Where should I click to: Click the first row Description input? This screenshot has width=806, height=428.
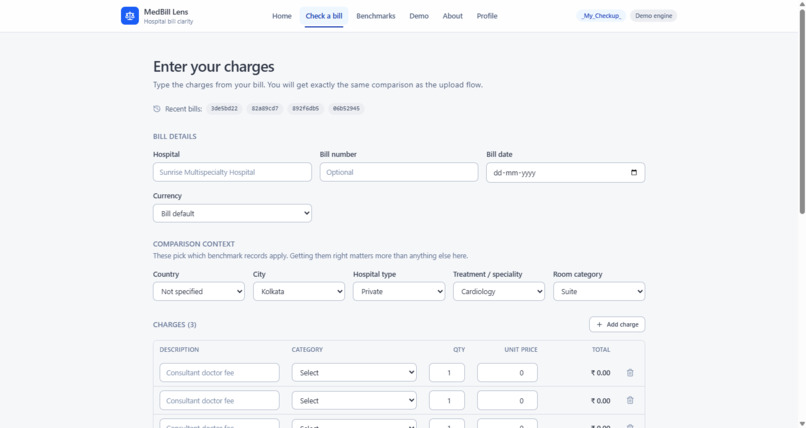click(219, 373)
